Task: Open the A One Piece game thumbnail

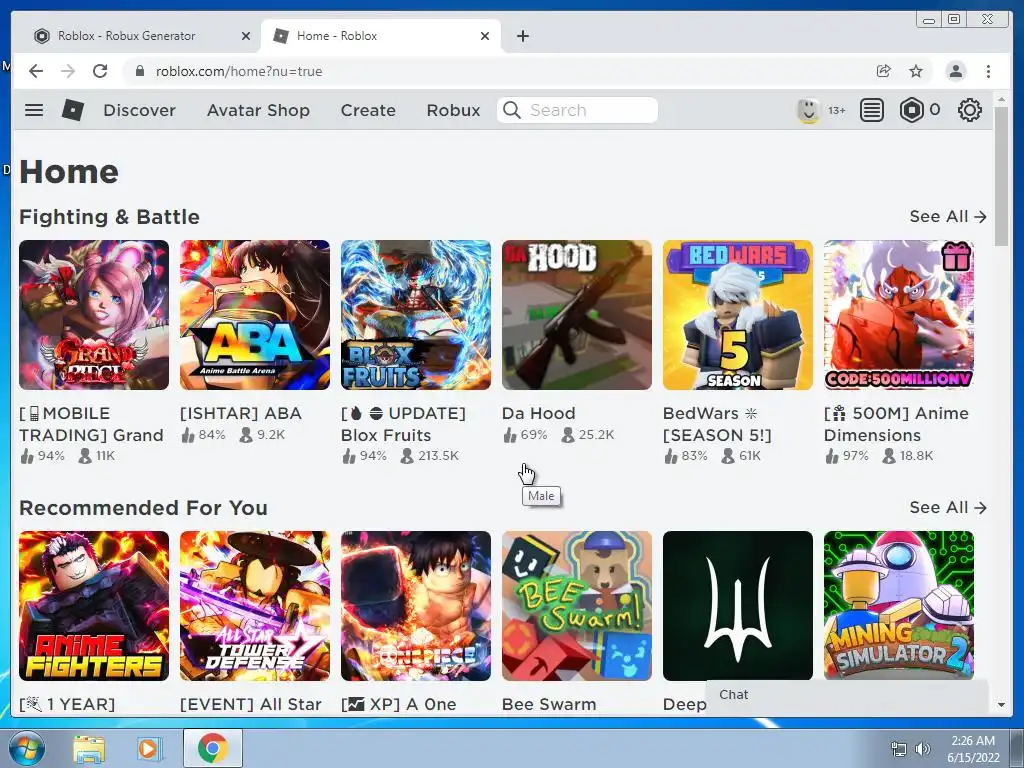Action: [x=416, y=606]
